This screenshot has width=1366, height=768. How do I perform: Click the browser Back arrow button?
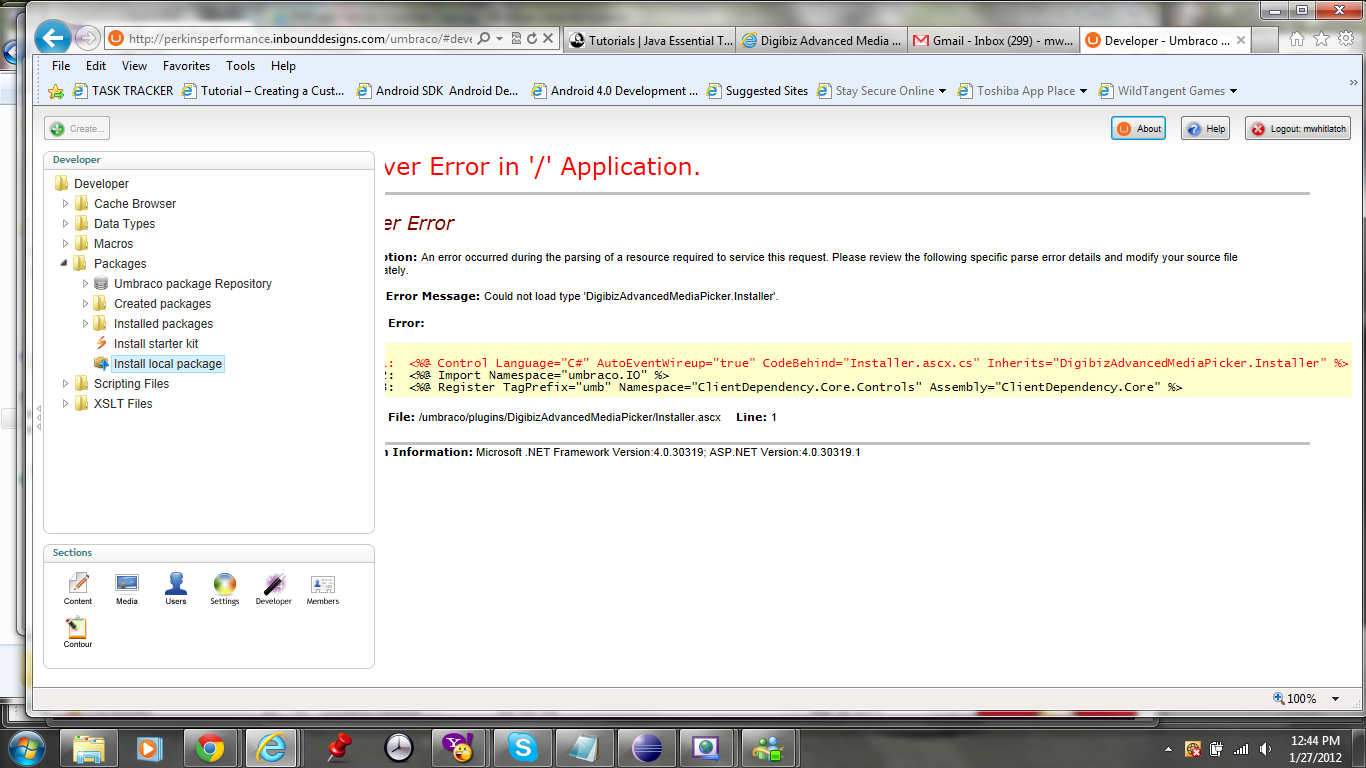coord(53,38)
